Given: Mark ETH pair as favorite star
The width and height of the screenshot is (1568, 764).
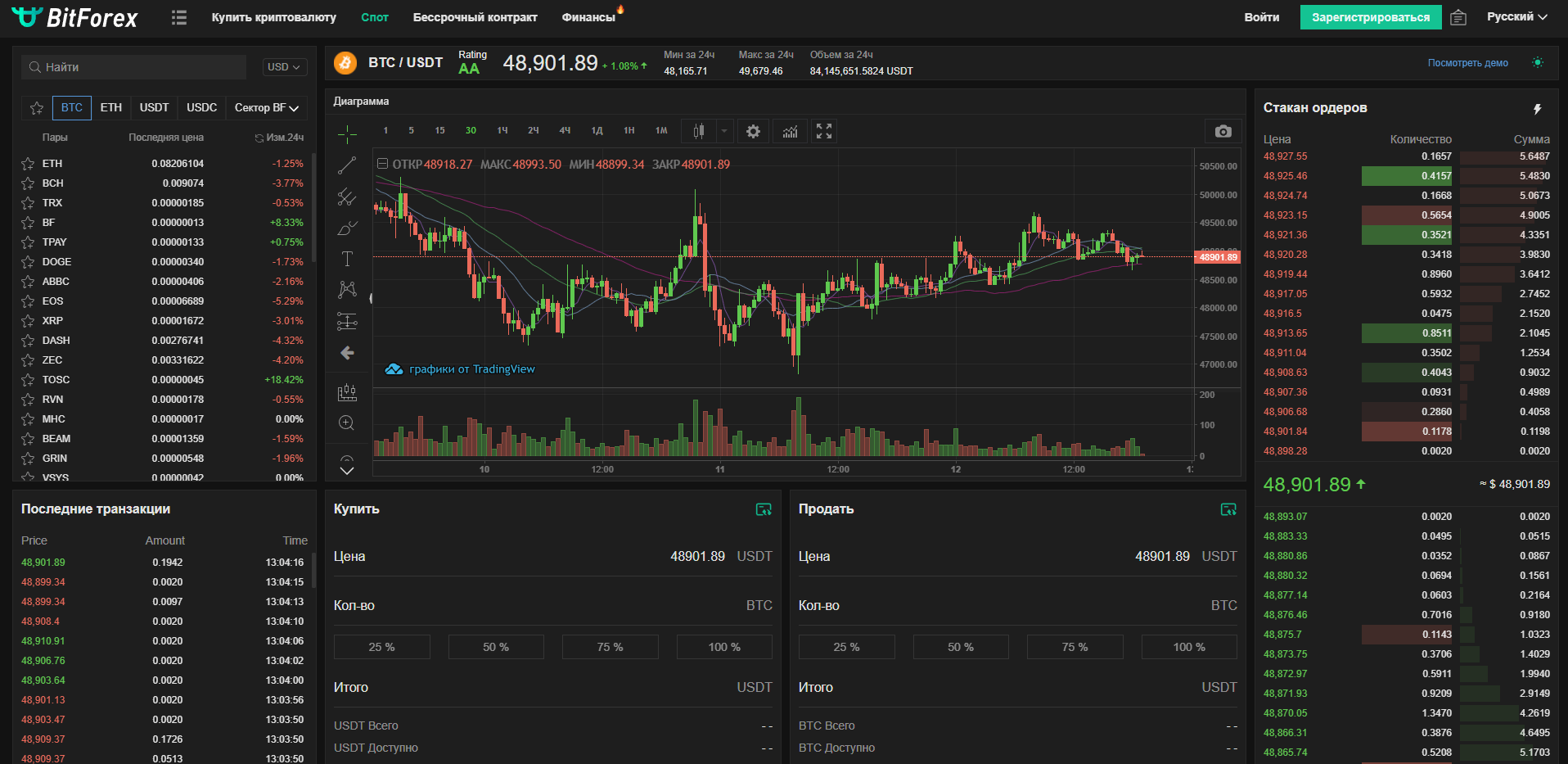Looking at the screenshot, I should 28,164.
